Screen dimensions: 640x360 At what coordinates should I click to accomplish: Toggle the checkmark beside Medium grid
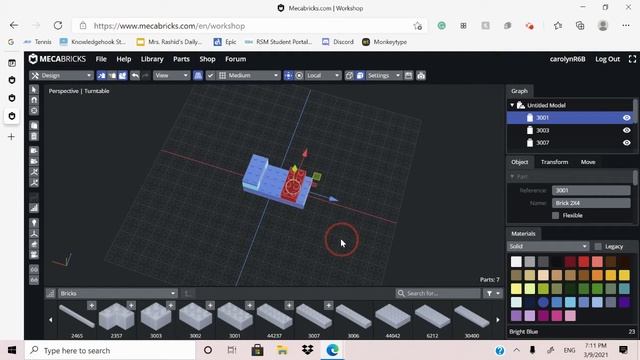[x=211, y=76]
